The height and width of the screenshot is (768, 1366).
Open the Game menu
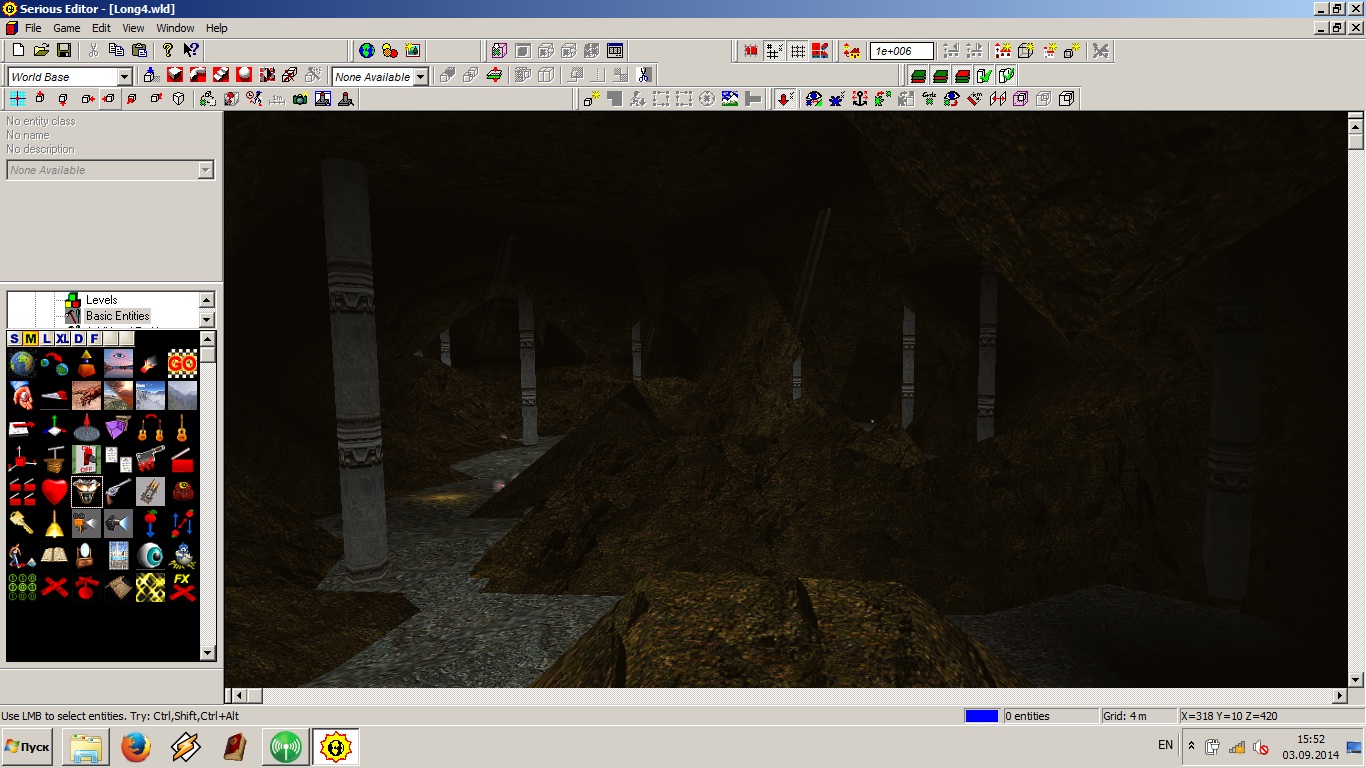(x=67, y=28)
